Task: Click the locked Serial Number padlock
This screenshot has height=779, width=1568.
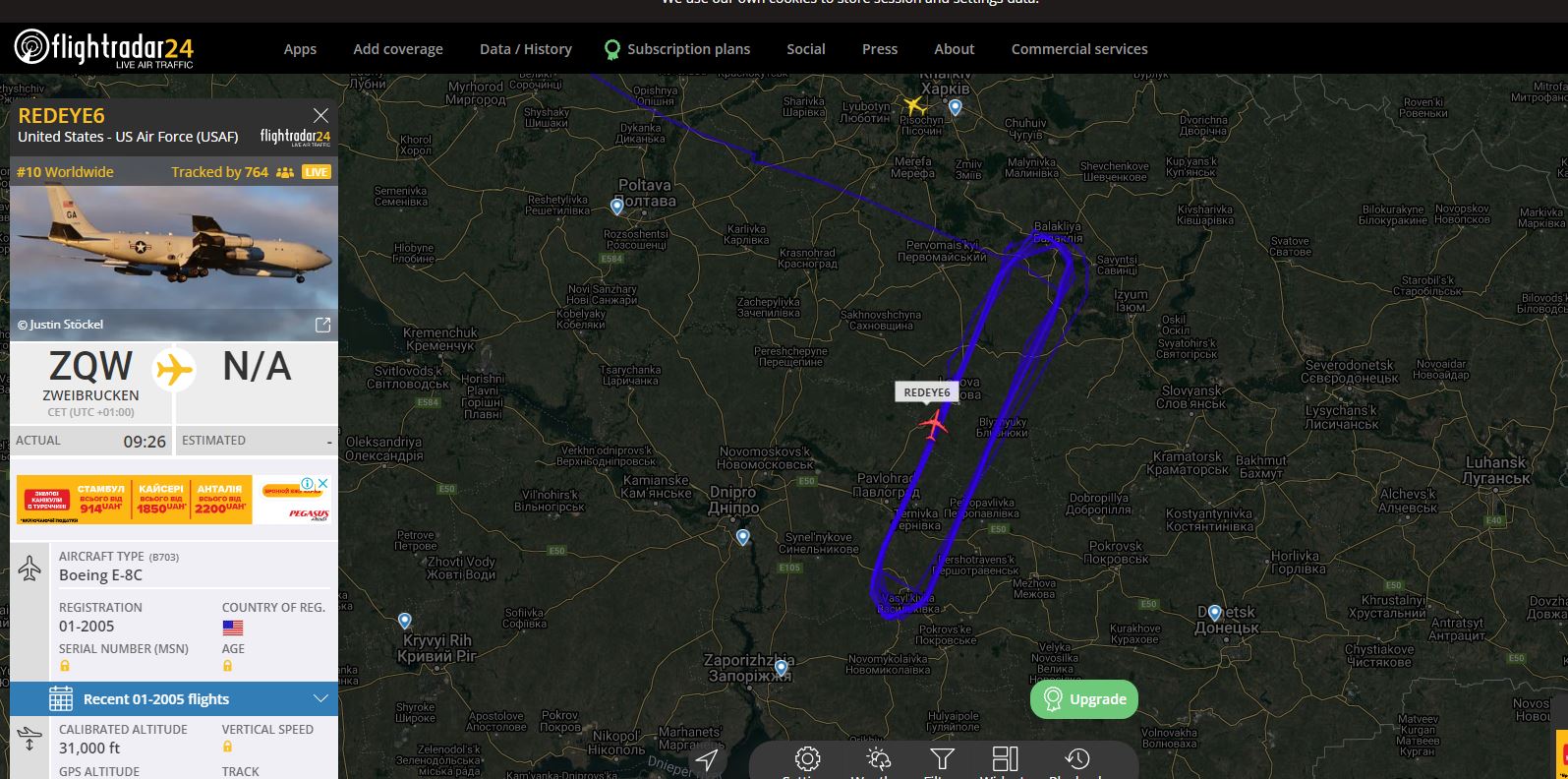Action: pos(65,666)
